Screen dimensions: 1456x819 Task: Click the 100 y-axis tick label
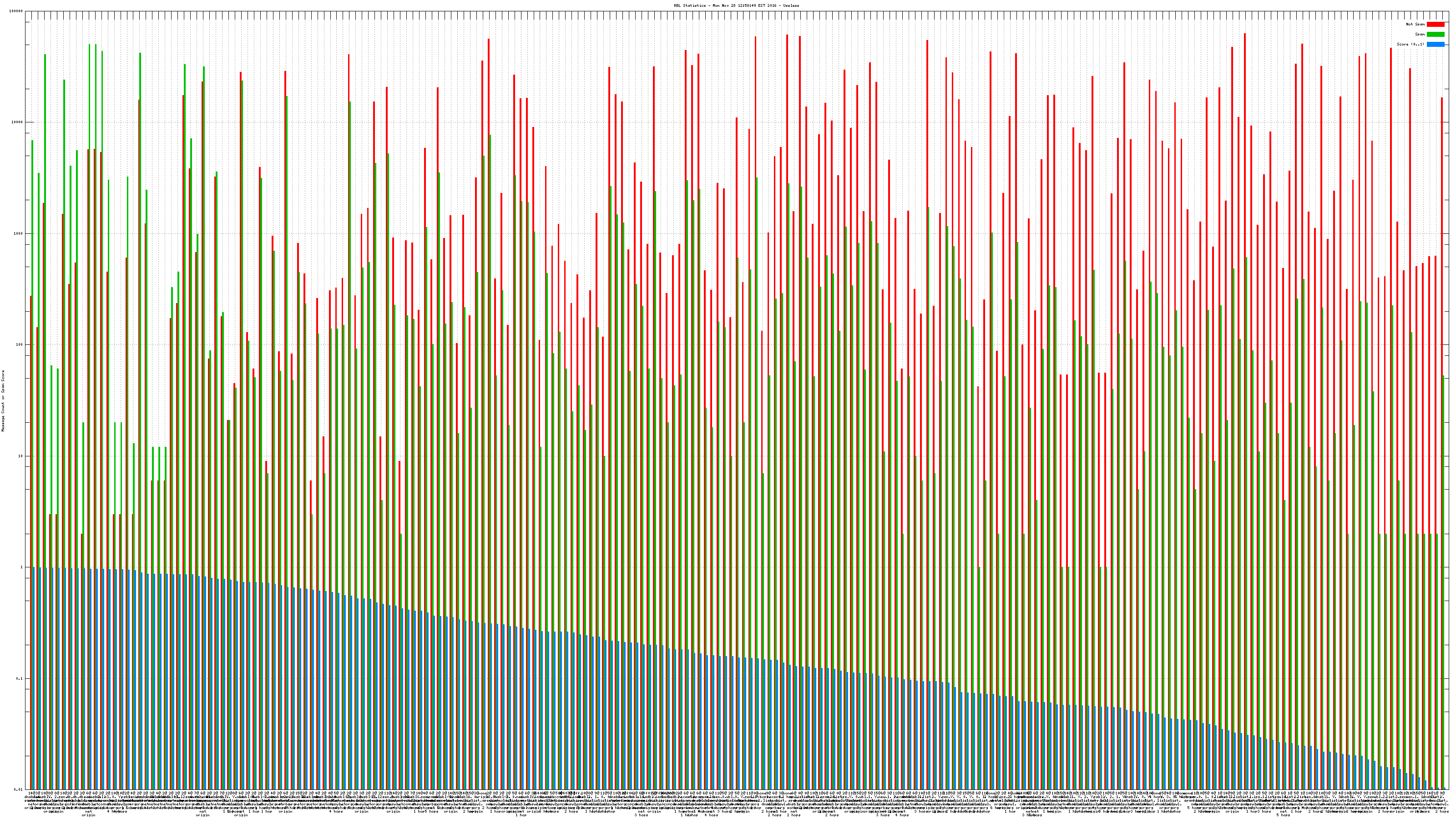coord(20,345)
